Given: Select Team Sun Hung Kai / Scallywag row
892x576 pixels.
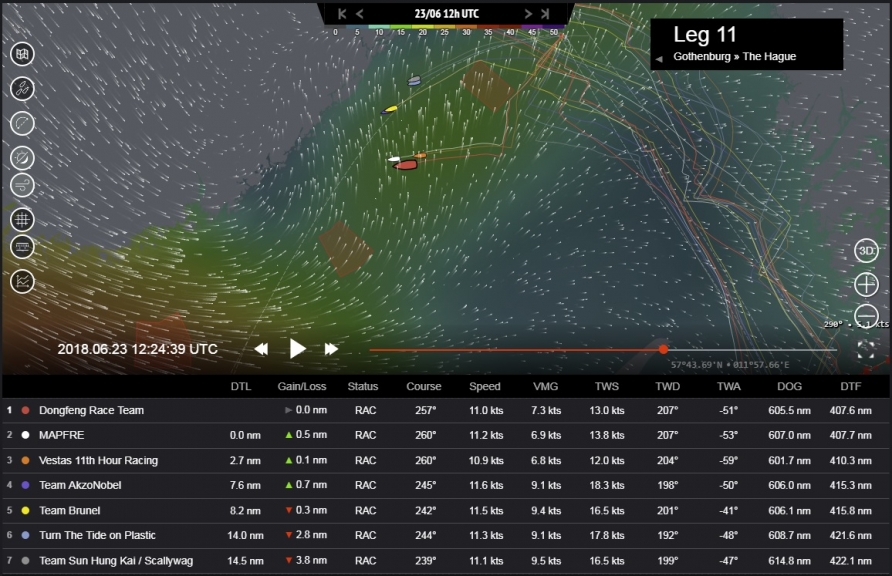Looking at the screenshot, I should point(446,560).
